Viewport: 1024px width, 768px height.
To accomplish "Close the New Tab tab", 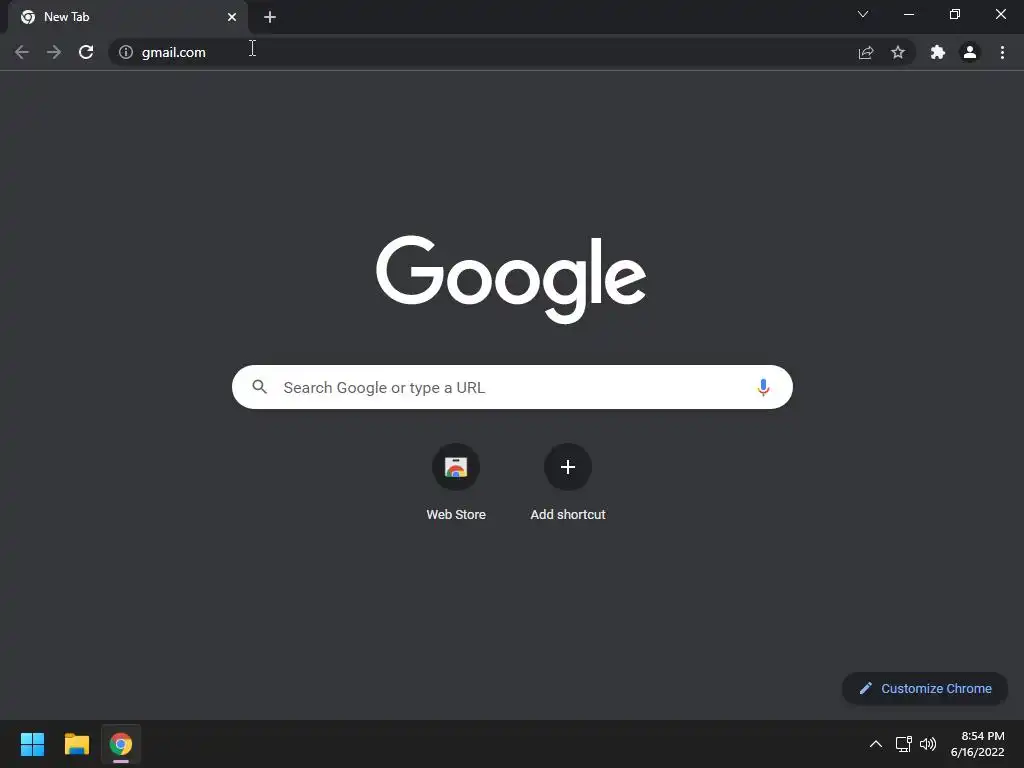I will coord(232,17).
